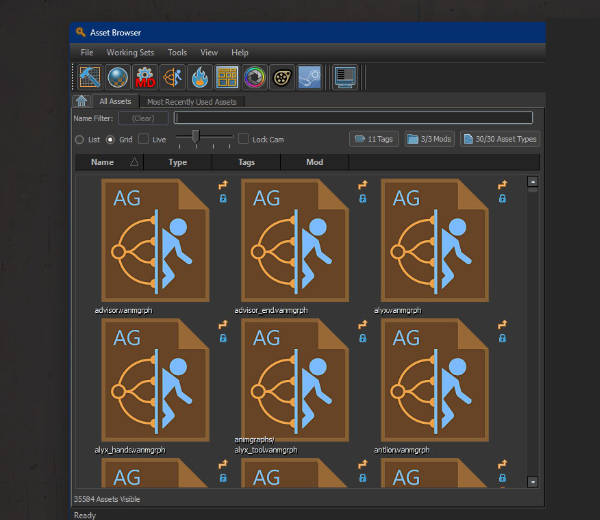
Task: Open the Working Sets menu
Action: tap(130, 52)
